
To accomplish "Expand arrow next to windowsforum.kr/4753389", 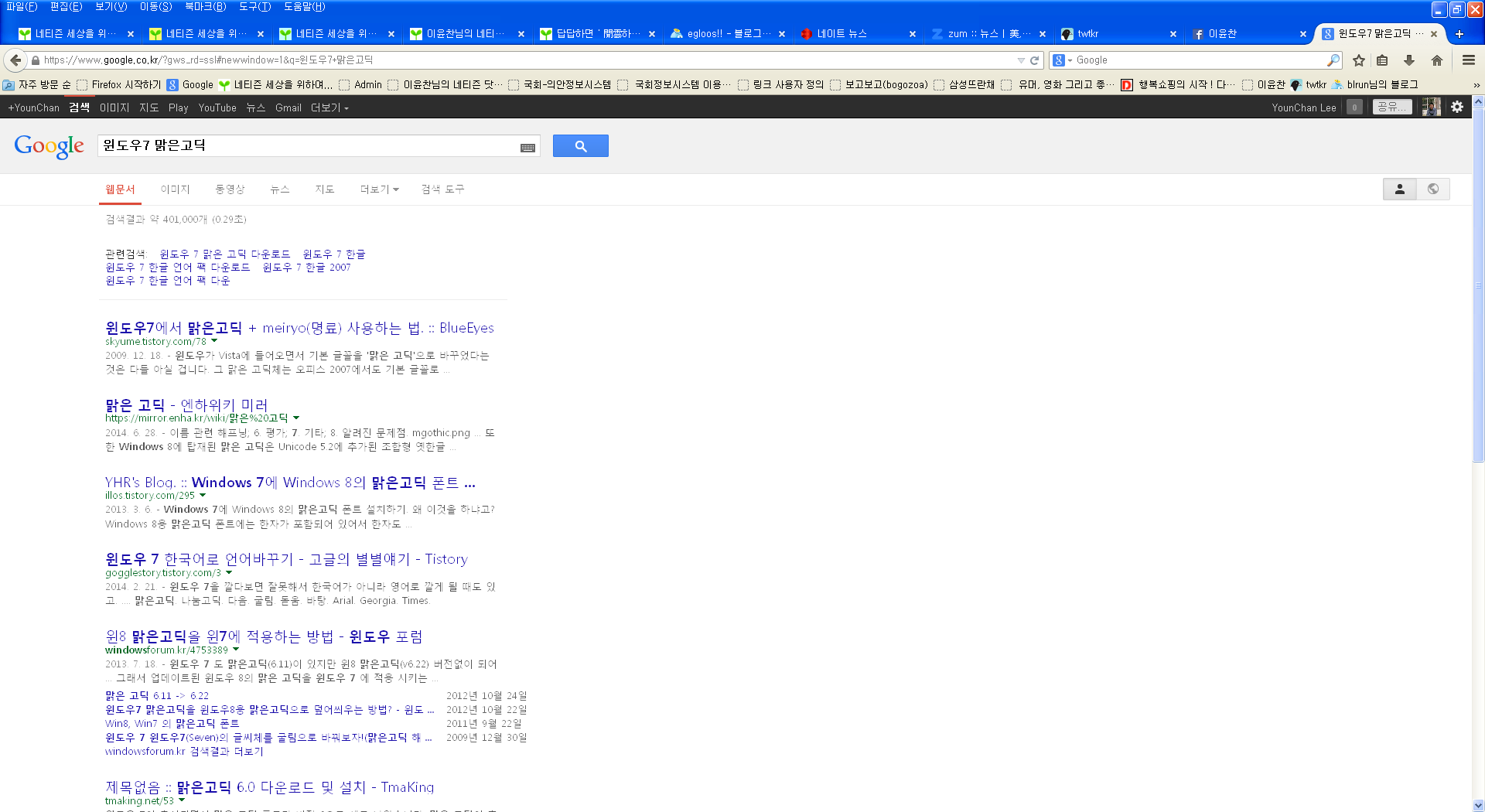I will click(x=236, y=650).
